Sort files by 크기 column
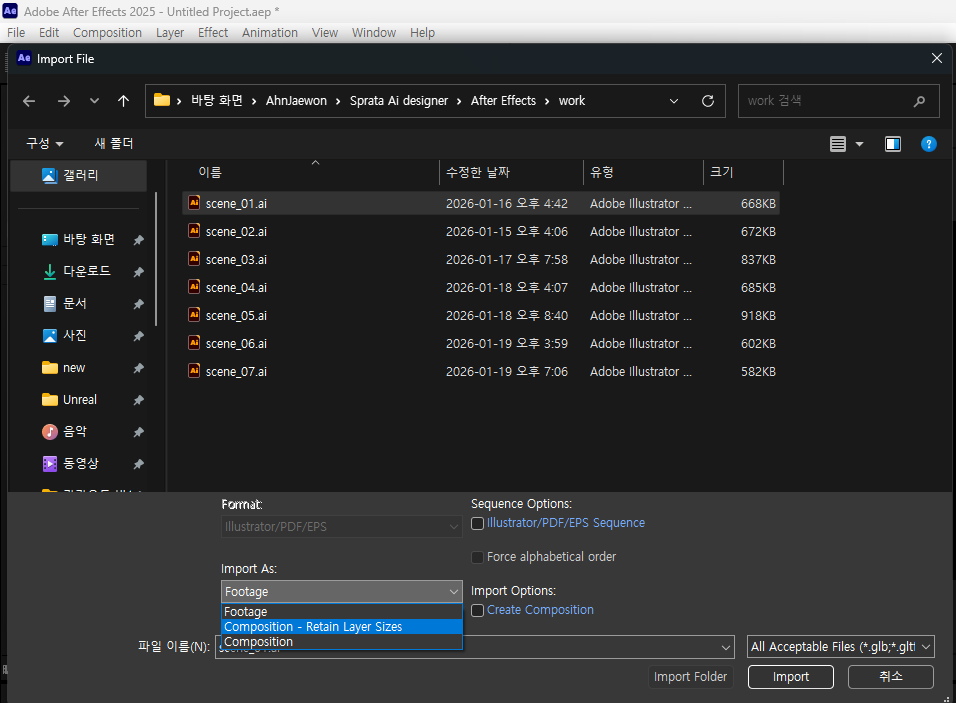The image size is (956, 703). coord(743,173)
